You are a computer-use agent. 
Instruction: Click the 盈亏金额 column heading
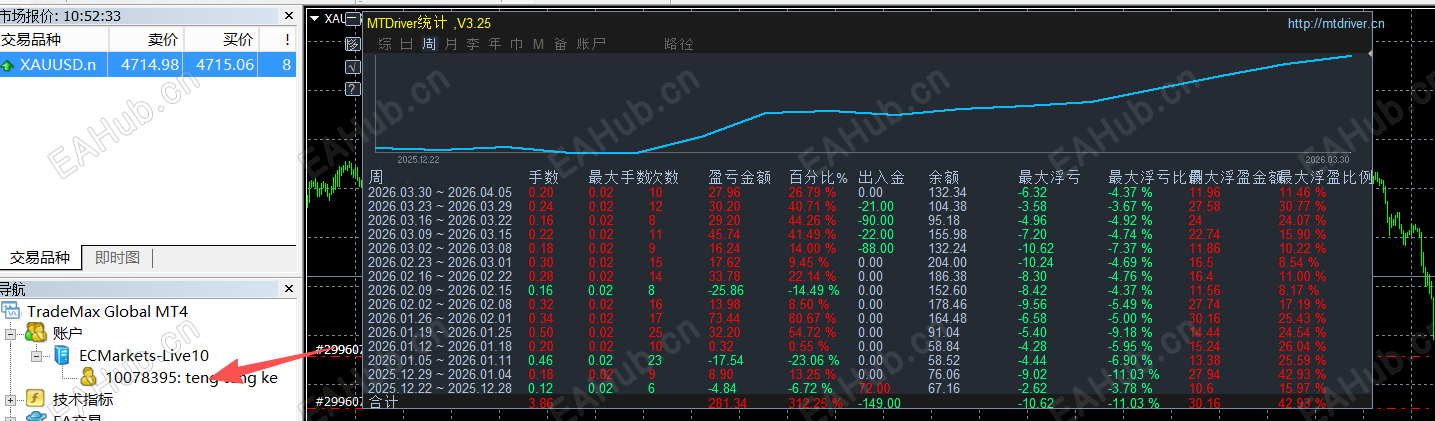pyautogui.click(x=739, y=177)
